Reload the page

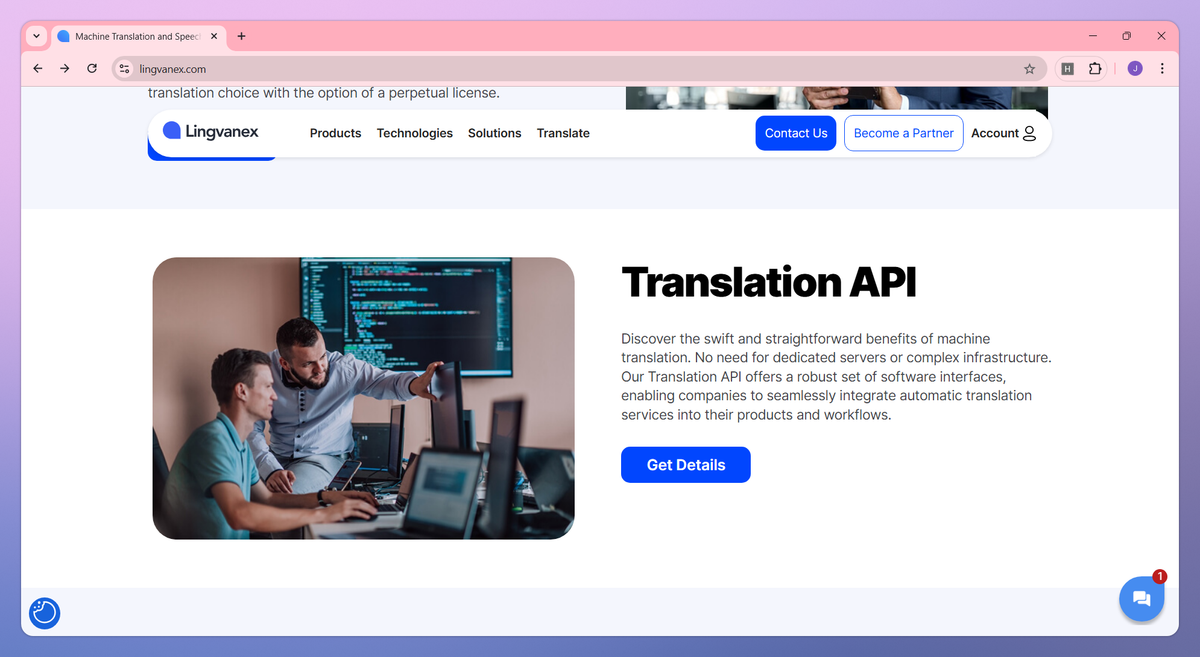click(92, 69)
